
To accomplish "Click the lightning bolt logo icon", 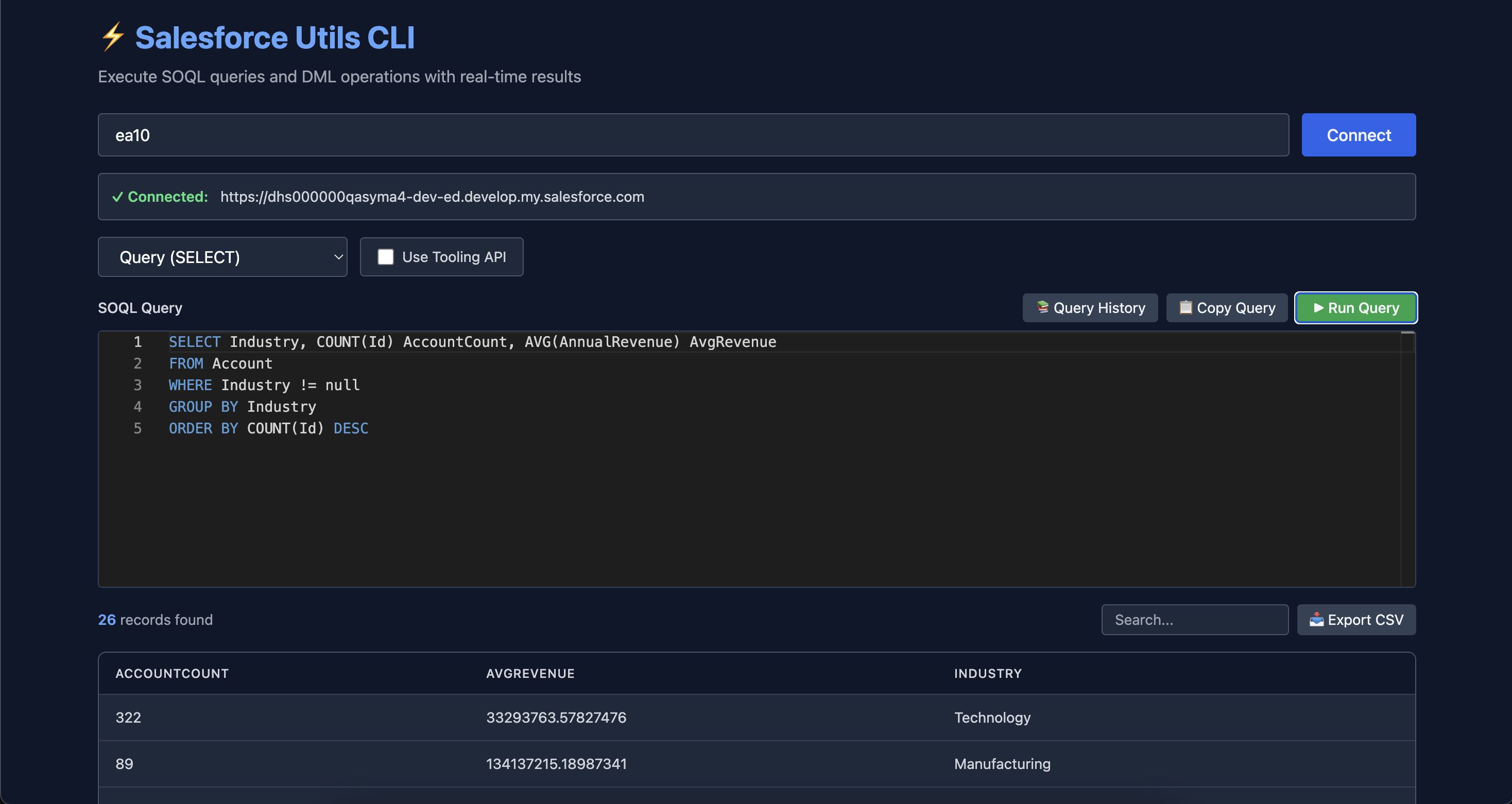I will click(112, 37).
